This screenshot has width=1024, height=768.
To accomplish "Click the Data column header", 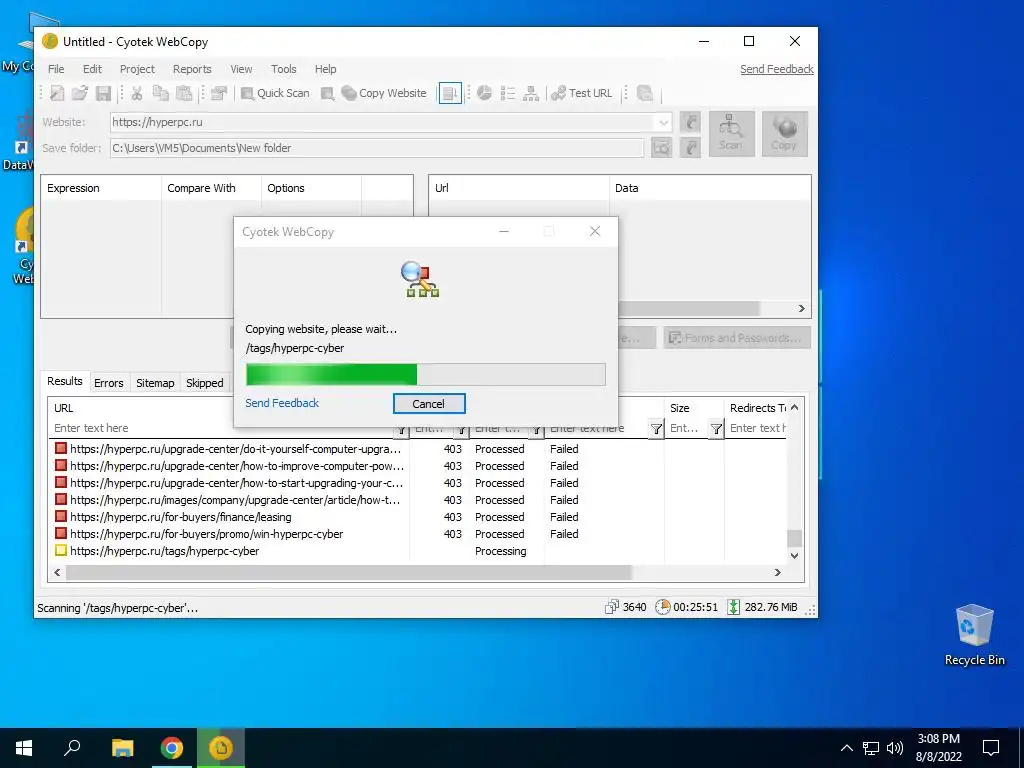I will (710, 188).
